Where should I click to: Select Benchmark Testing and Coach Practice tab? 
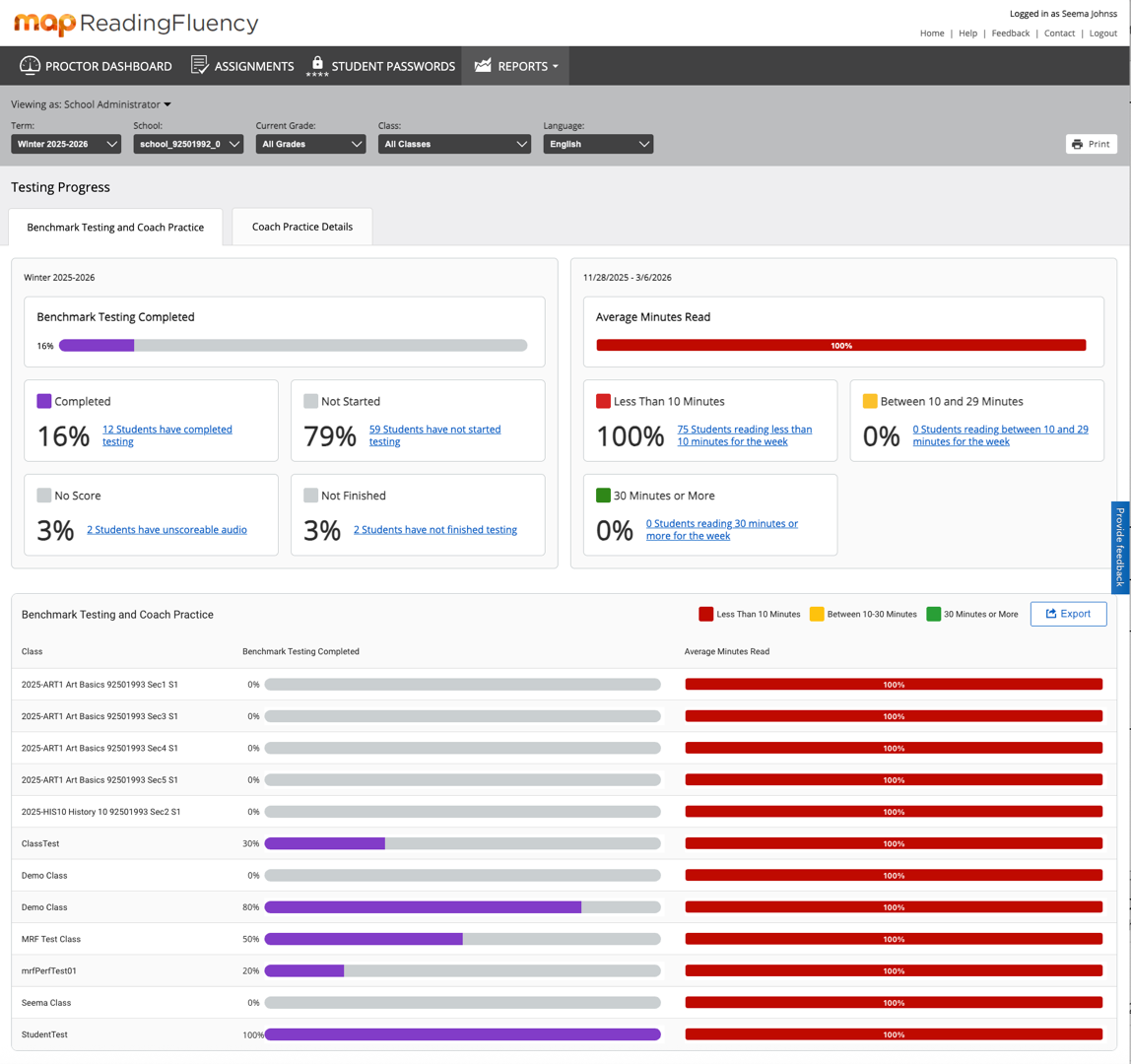[115, 227]
